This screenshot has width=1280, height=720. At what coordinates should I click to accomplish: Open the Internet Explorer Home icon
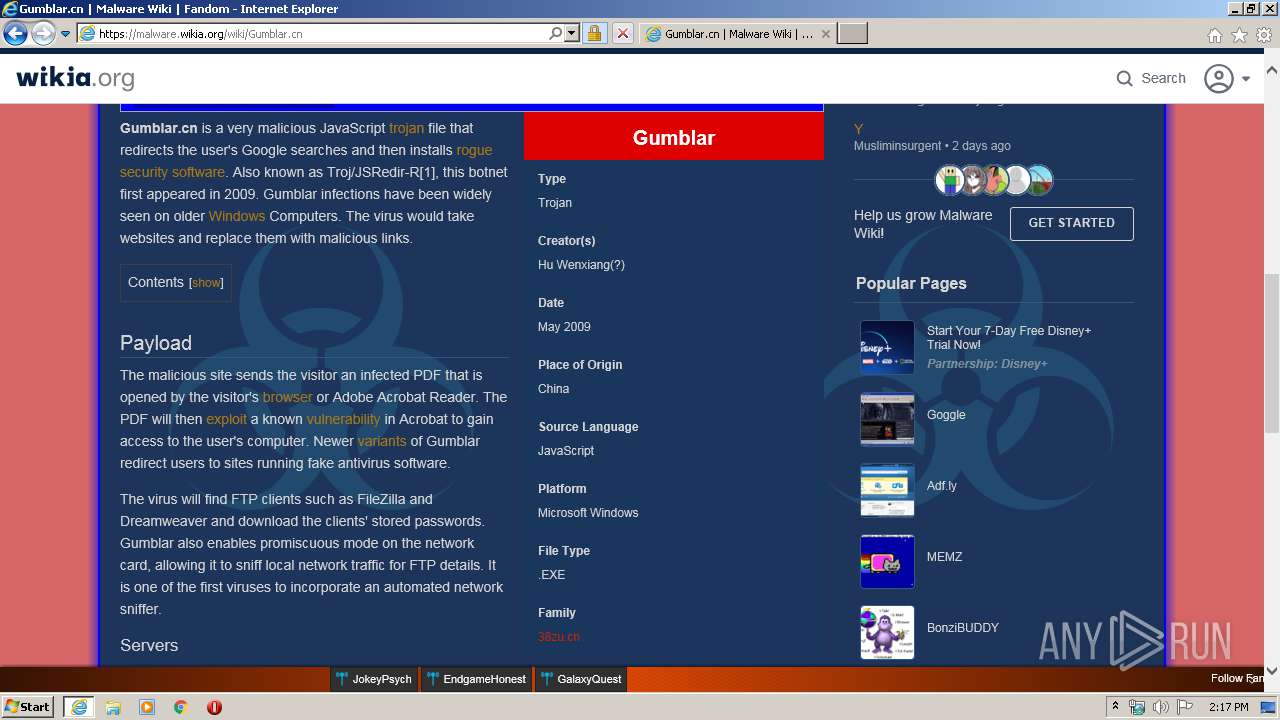coord(1214,35)
